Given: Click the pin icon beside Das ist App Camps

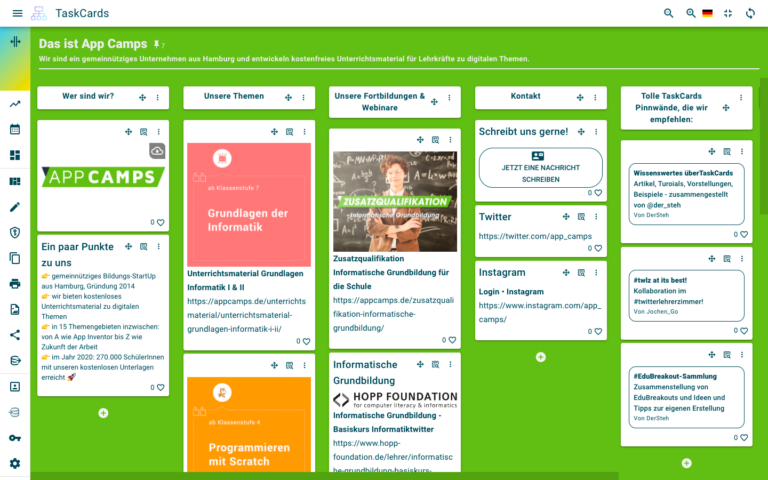Looking at the screenshot, I should (x=156, y=45).
